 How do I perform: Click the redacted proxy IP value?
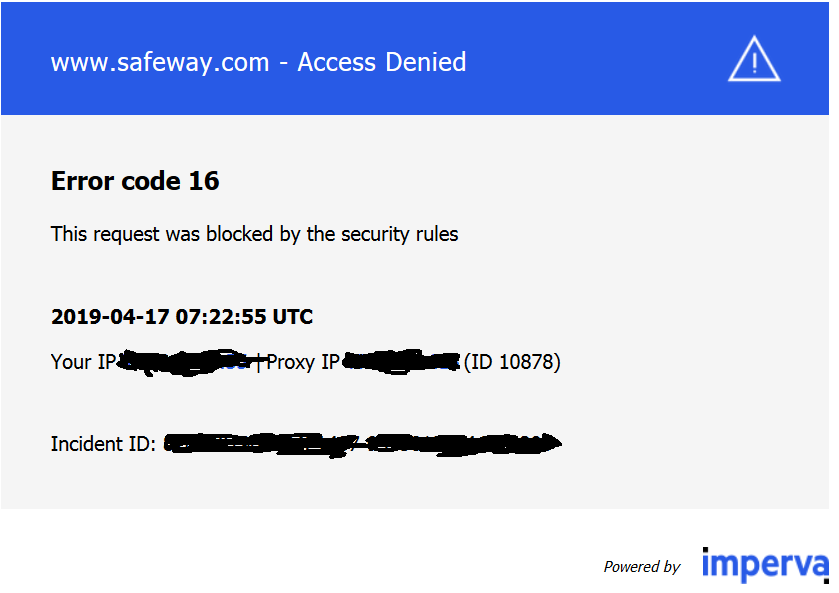[401, 362]
